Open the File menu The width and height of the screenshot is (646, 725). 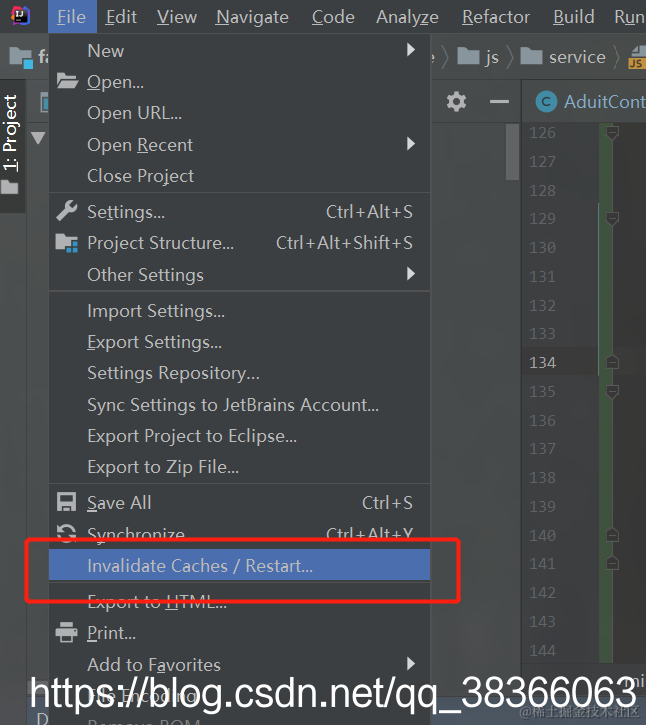(72, 17)
